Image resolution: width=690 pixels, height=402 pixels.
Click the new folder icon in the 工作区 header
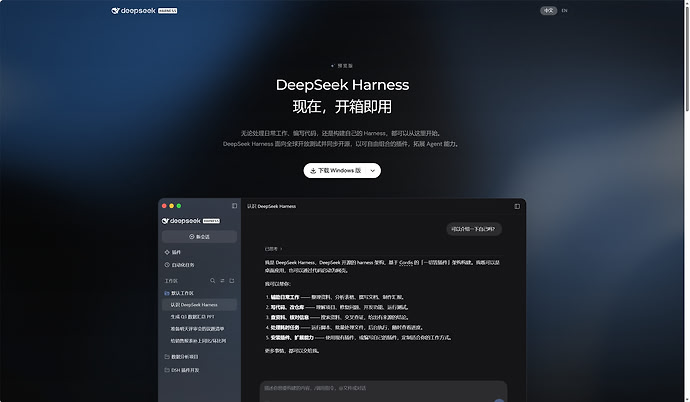[232, 281]
